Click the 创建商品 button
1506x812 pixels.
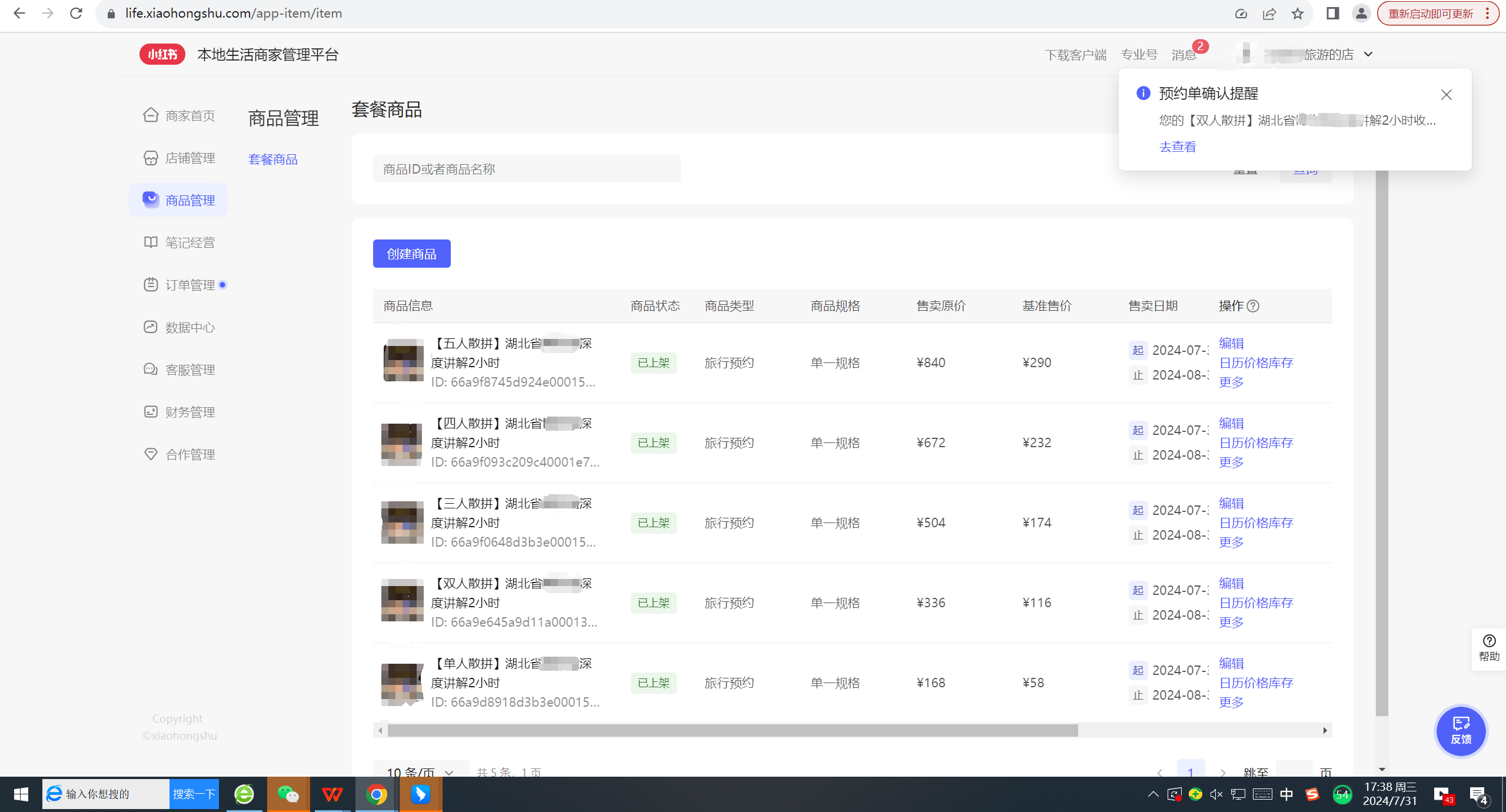pos(411,254)
